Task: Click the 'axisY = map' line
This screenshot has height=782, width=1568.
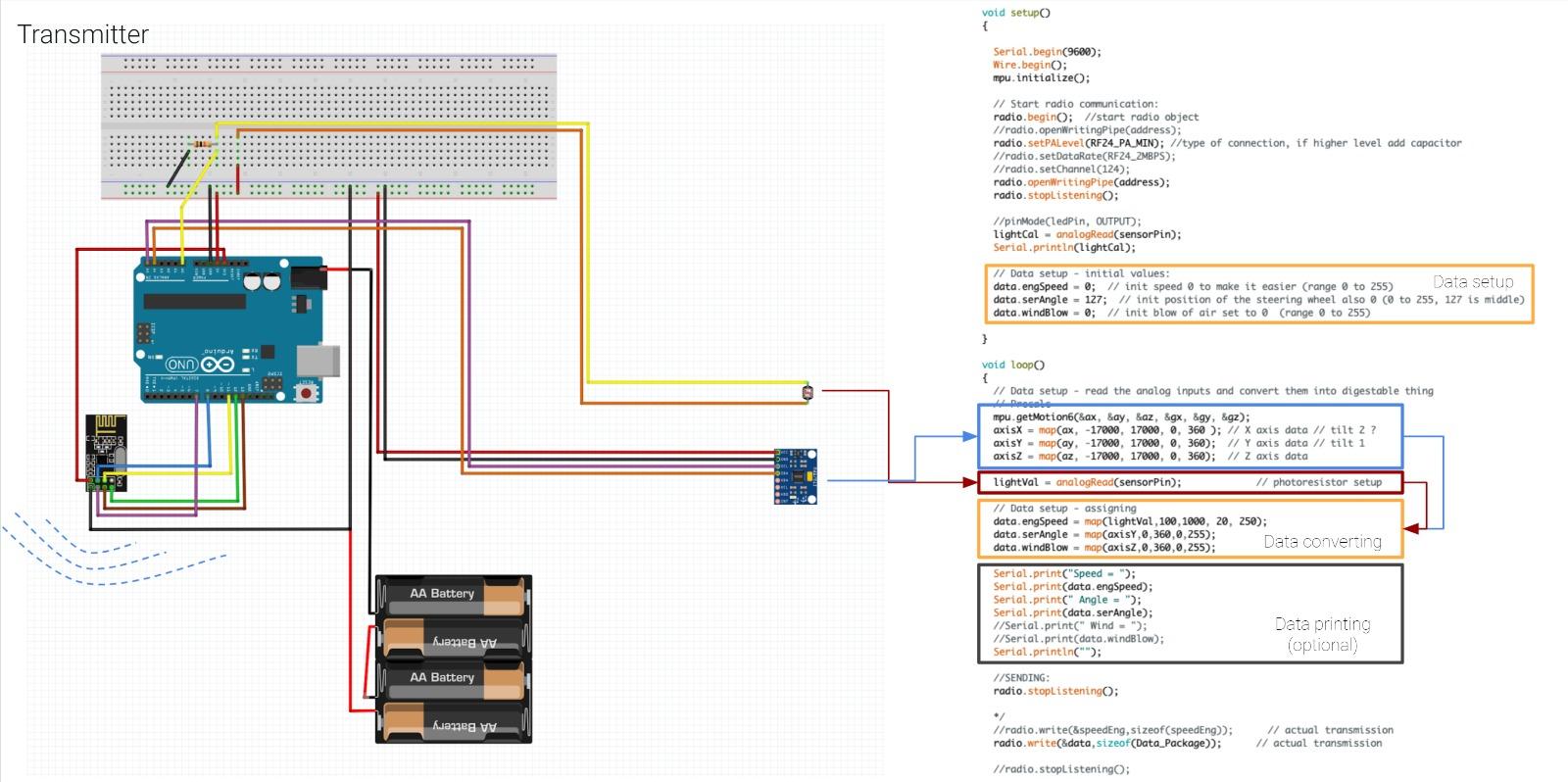Action: pyautogui.click(x=1179, y=443)
